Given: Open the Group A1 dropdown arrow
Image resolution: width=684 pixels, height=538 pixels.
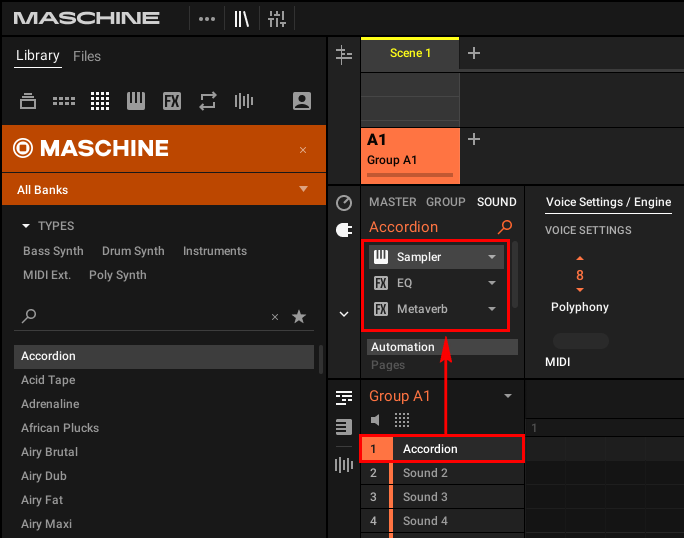Looking at the screenshot, I should [508, 396].
